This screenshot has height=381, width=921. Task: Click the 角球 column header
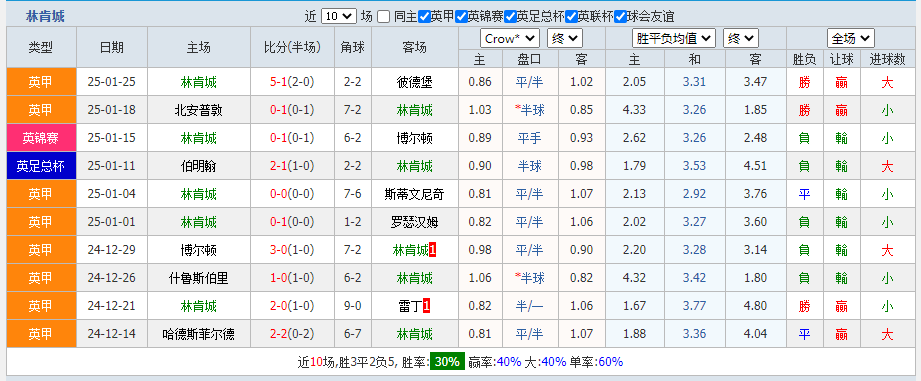click(x=352, y=48)
